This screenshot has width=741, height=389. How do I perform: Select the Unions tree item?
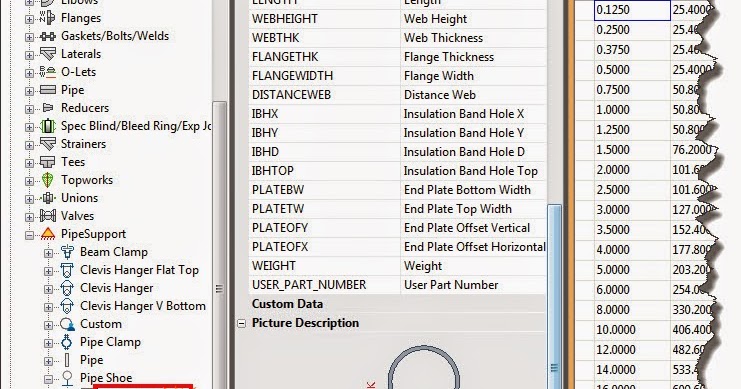[x=79, y=198]
